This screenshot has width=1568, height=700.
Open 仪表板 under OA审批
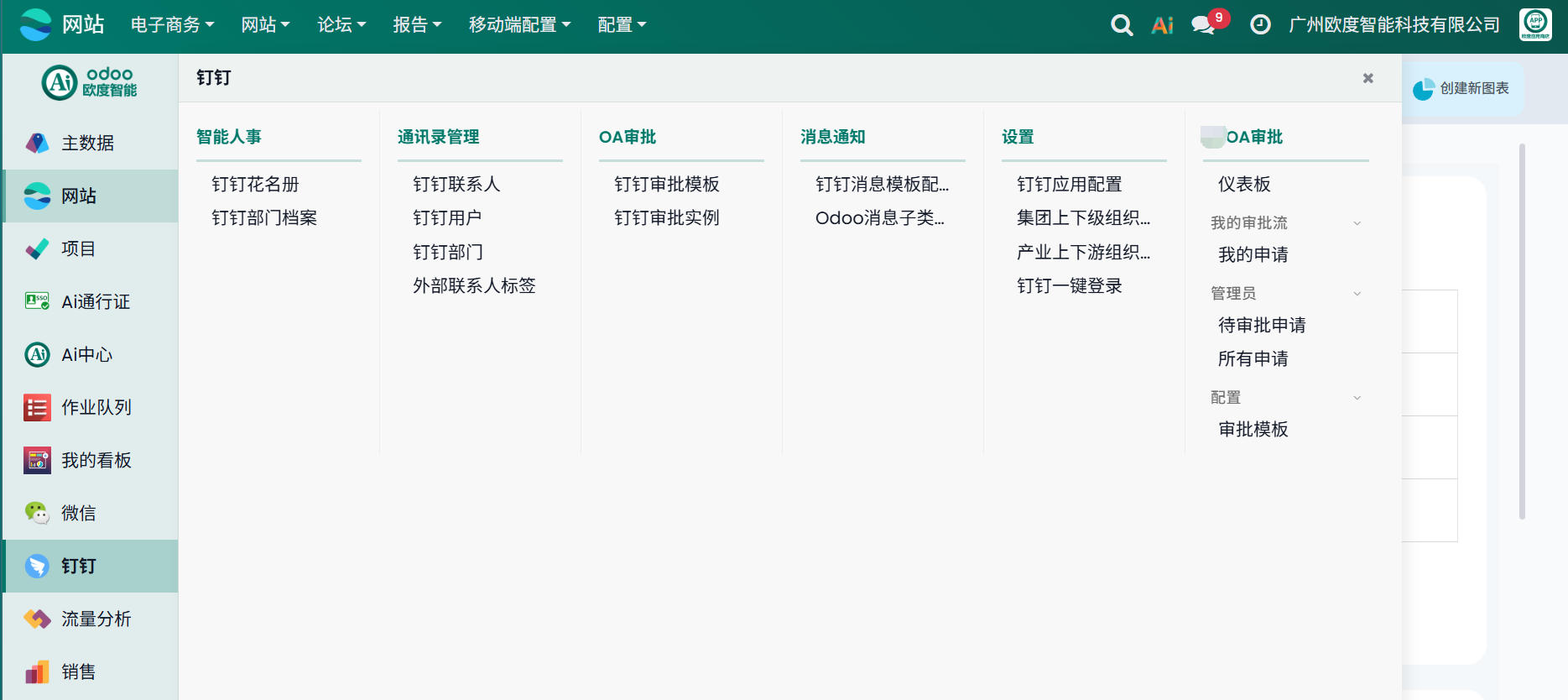(x=1244, y=184)
